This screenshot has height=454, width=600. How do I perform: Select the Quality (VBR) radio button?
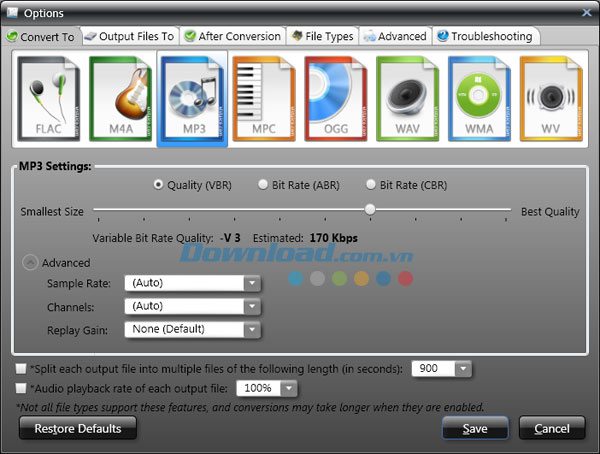pos(159,185)
